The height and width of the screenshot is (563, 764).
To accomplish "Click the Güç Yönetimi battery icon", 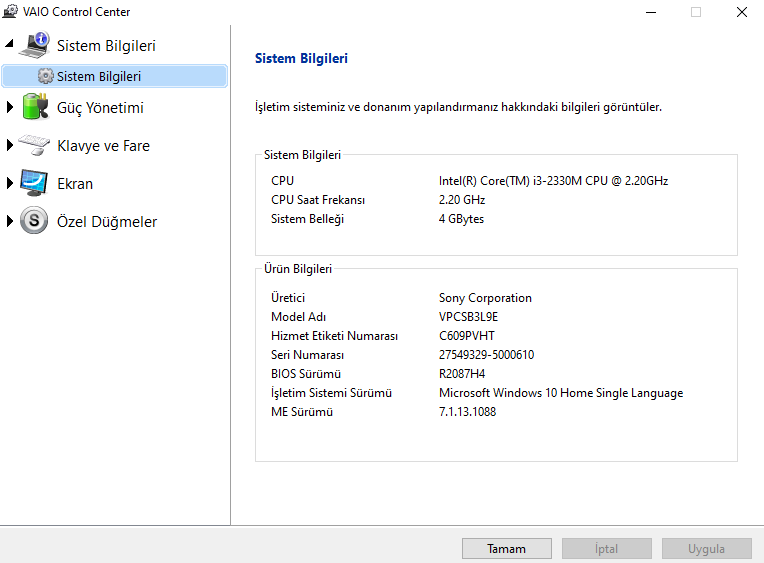I will coord(35,106).
